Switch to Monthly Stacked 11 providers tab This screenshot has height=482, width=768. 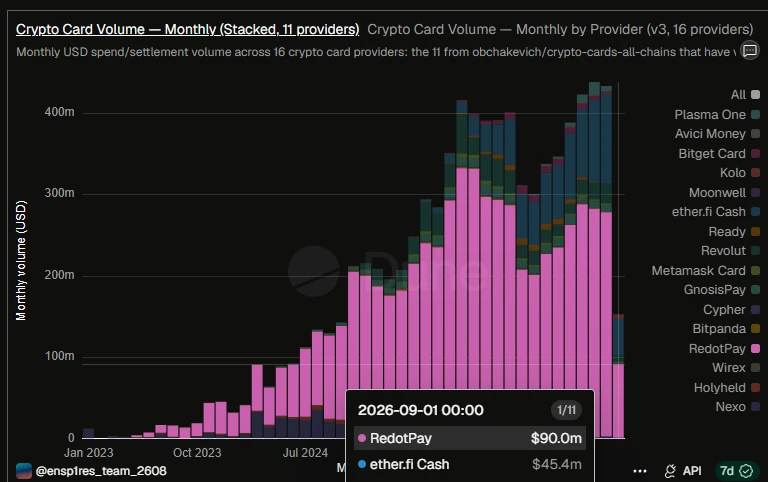pos(188,29)
